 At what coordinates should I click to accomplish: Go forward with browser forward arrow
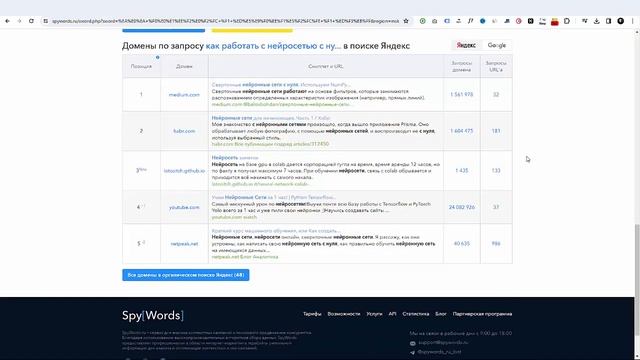click(19, 21)
